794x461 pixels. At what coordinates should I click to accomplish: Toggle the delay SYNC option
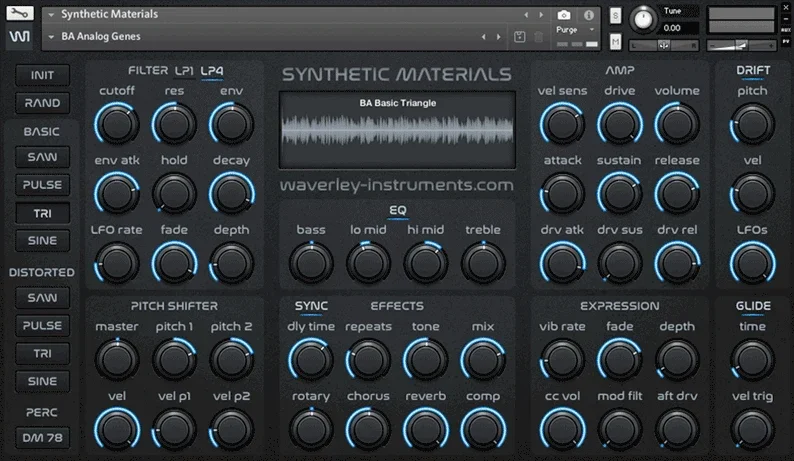[x=311, y=306]
